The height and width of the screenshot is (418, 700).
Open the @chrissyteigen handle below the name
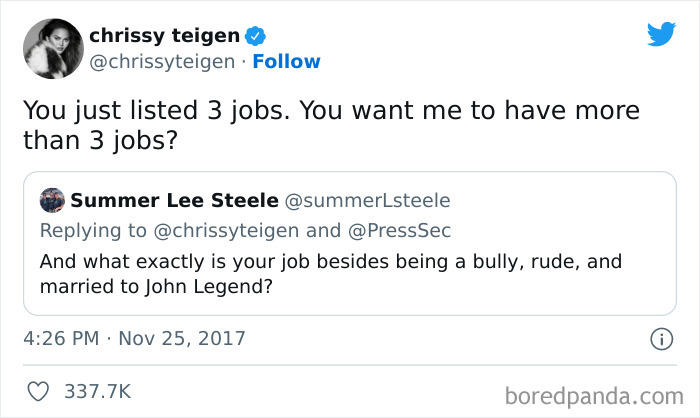click(x=159, y=62)
